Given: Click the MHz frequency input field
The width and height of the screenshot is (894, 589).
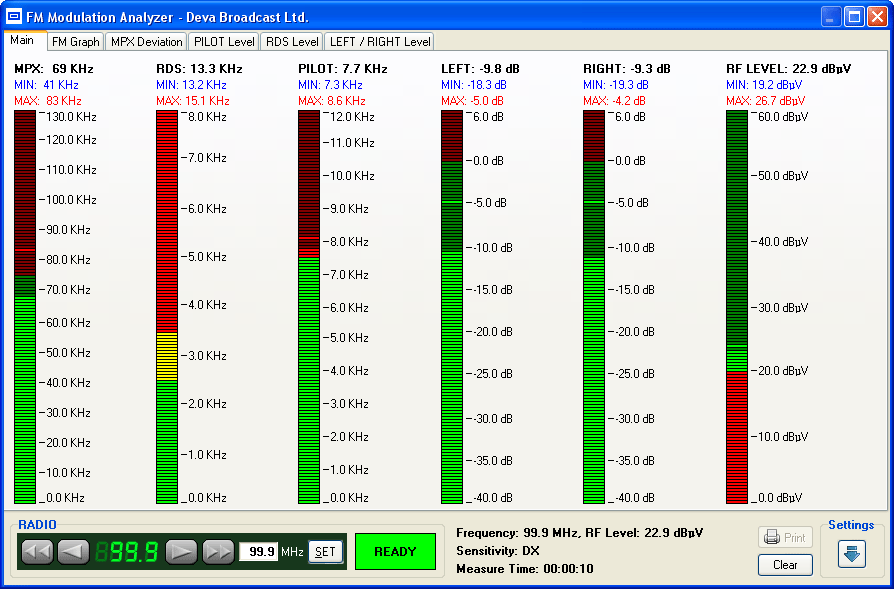Looking at the screenshot, I should point(258,551).
